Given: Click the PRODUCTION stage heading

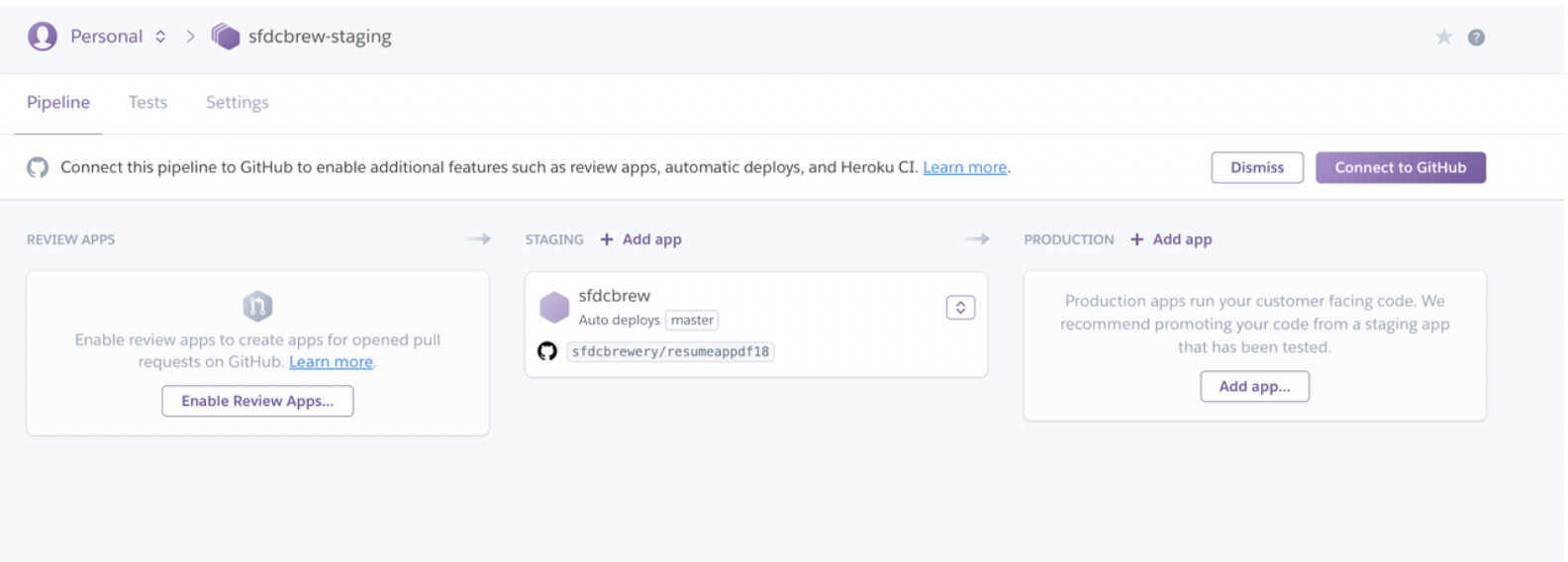Looking at the screenshot, I should coord(1069,239).
